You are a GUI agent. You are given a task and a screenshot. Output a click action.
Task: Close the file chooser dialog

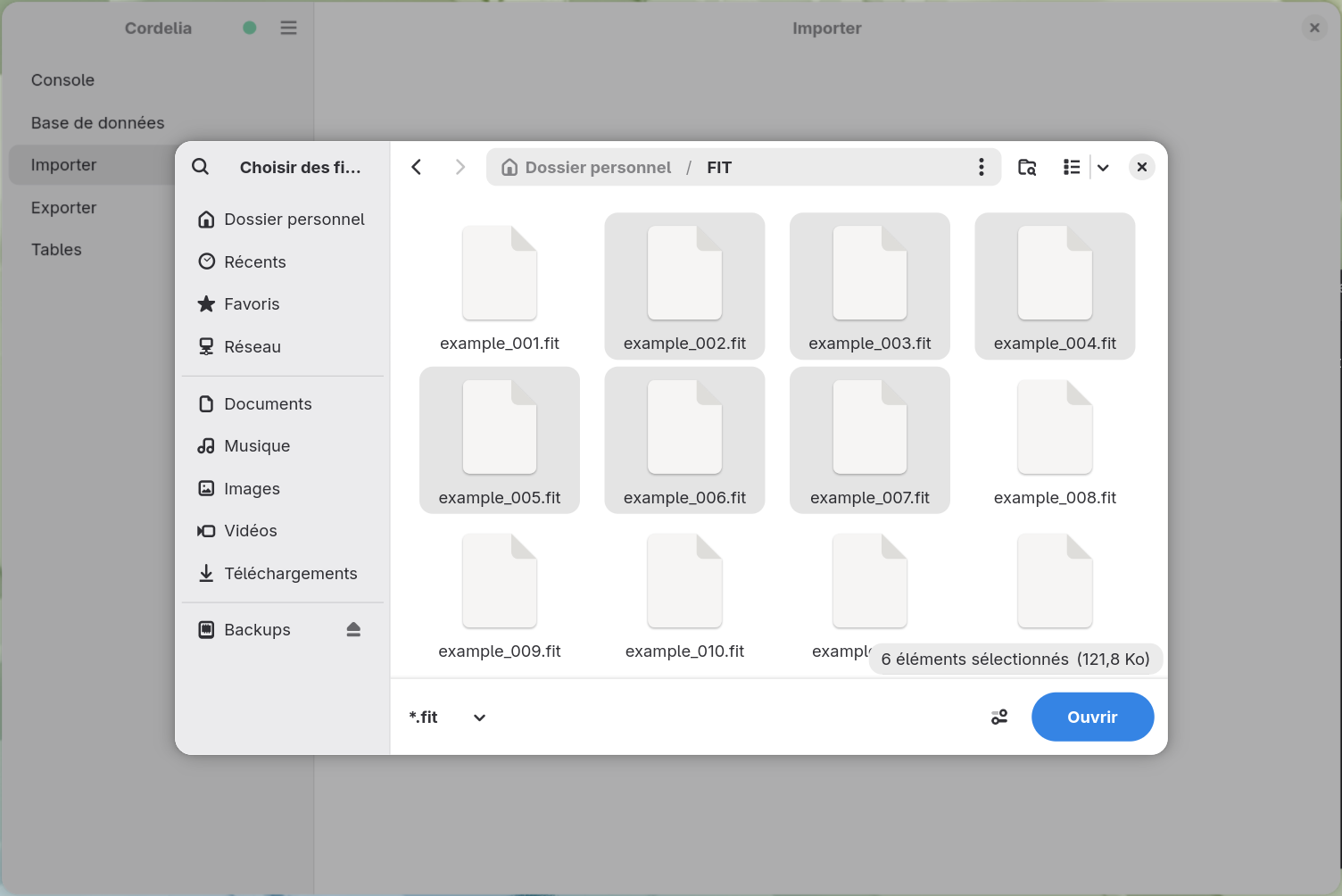pyautogui.click(x=1142, y=167)
